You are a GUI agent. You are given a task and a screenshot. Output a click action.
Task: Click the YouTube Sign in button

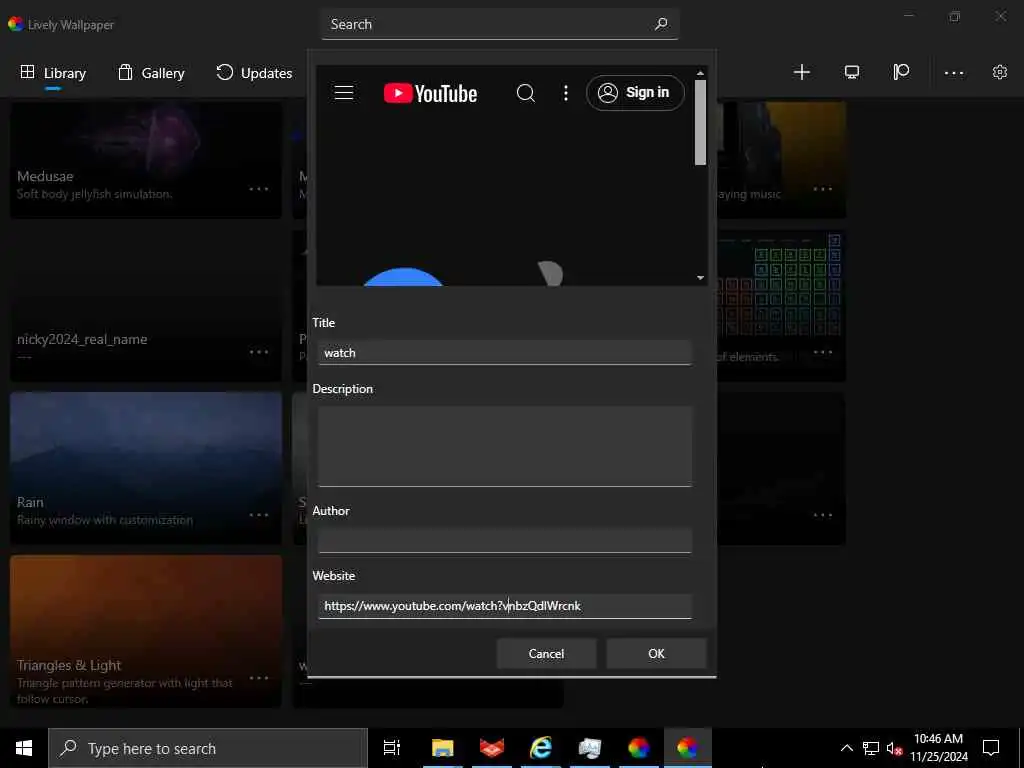point(635,93)
